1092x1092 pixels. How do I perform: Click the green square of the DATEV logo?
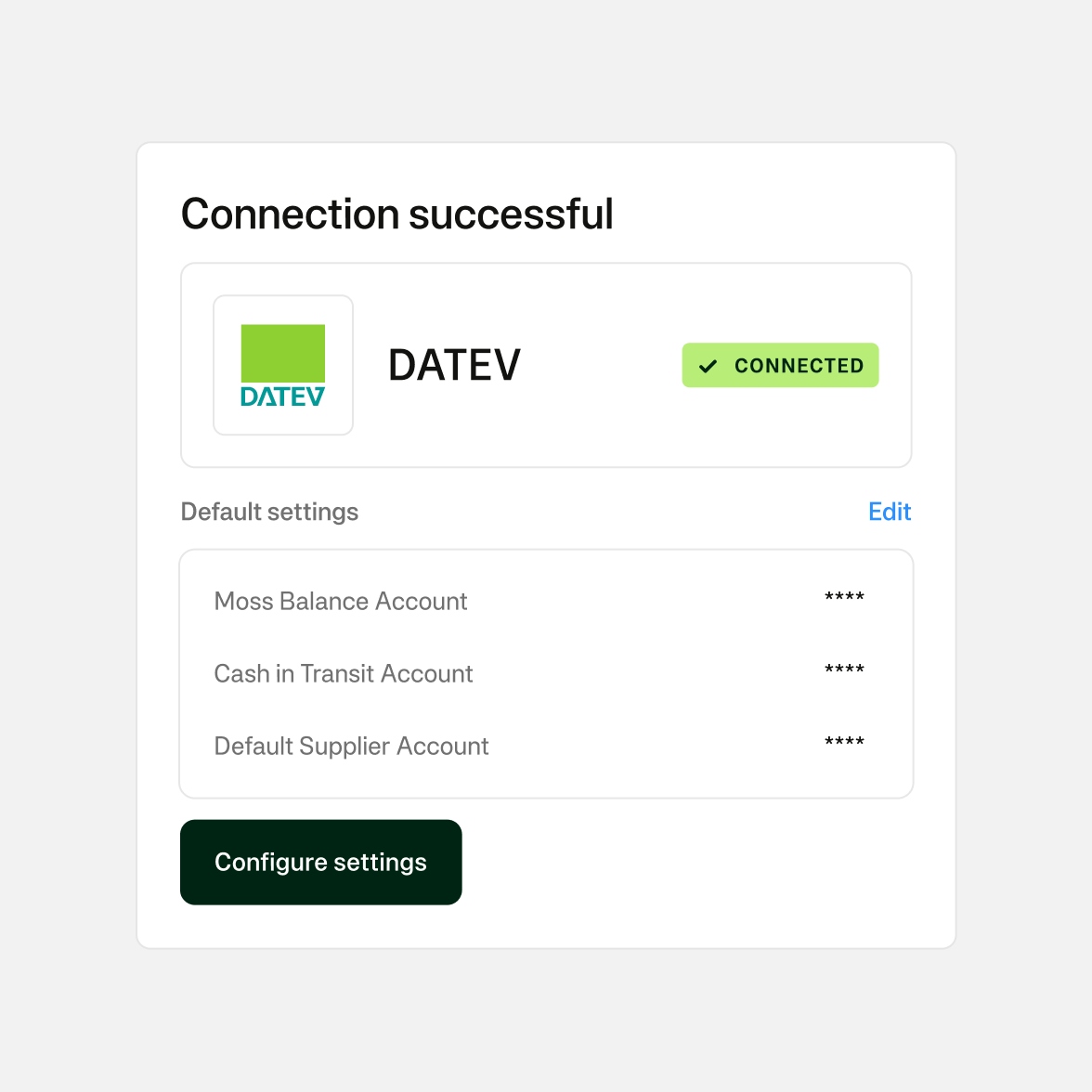283,353
